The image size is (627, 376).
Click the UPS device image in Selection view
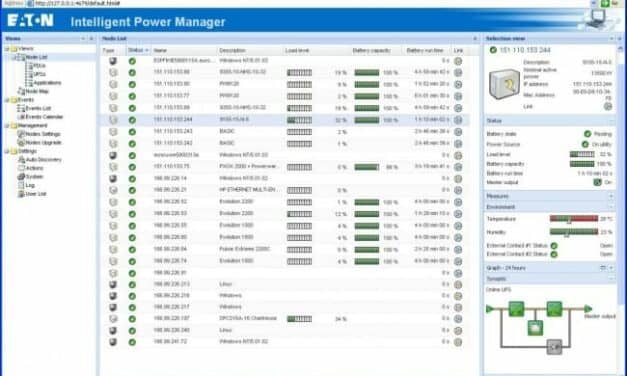[x=505, y=84]
